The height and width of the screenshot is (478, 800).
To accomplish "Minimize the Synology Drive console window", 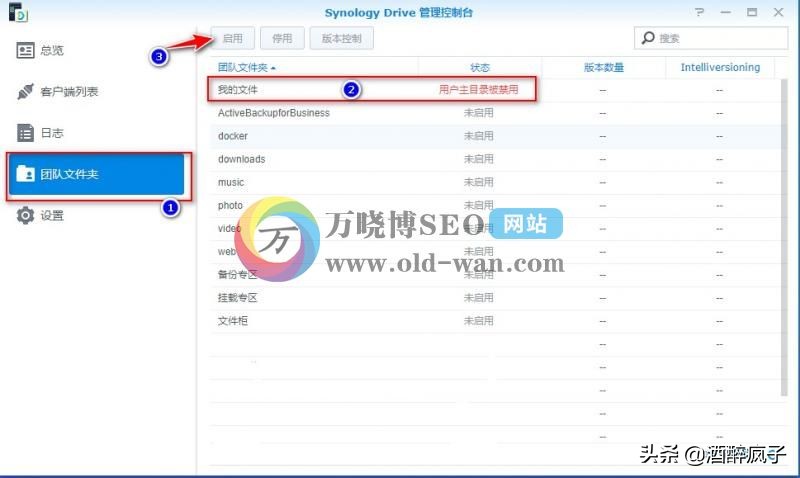I will click(726, 12).
